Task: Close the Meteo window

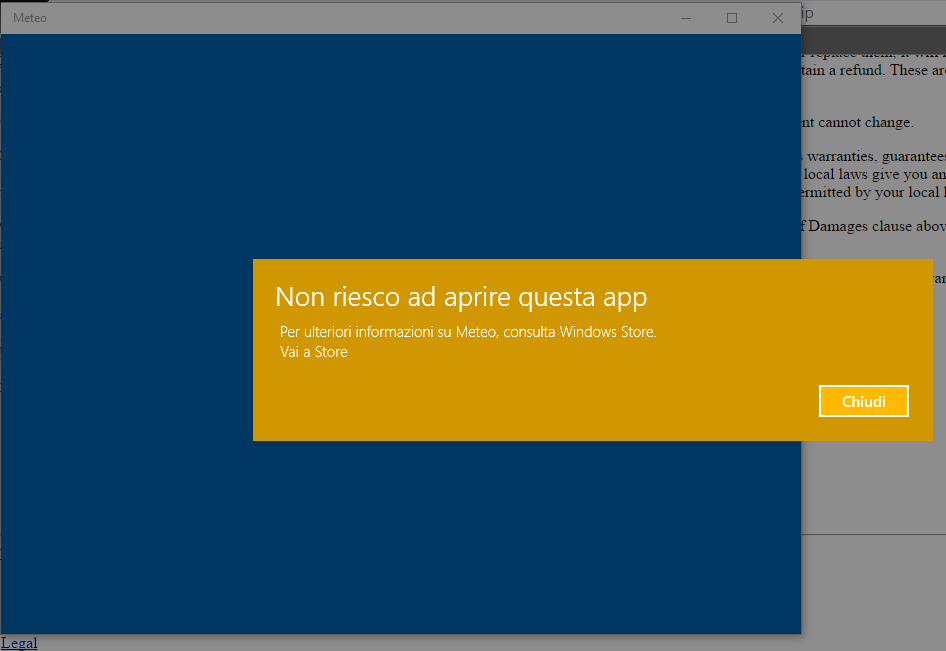Action: click(x=778, y=18)
